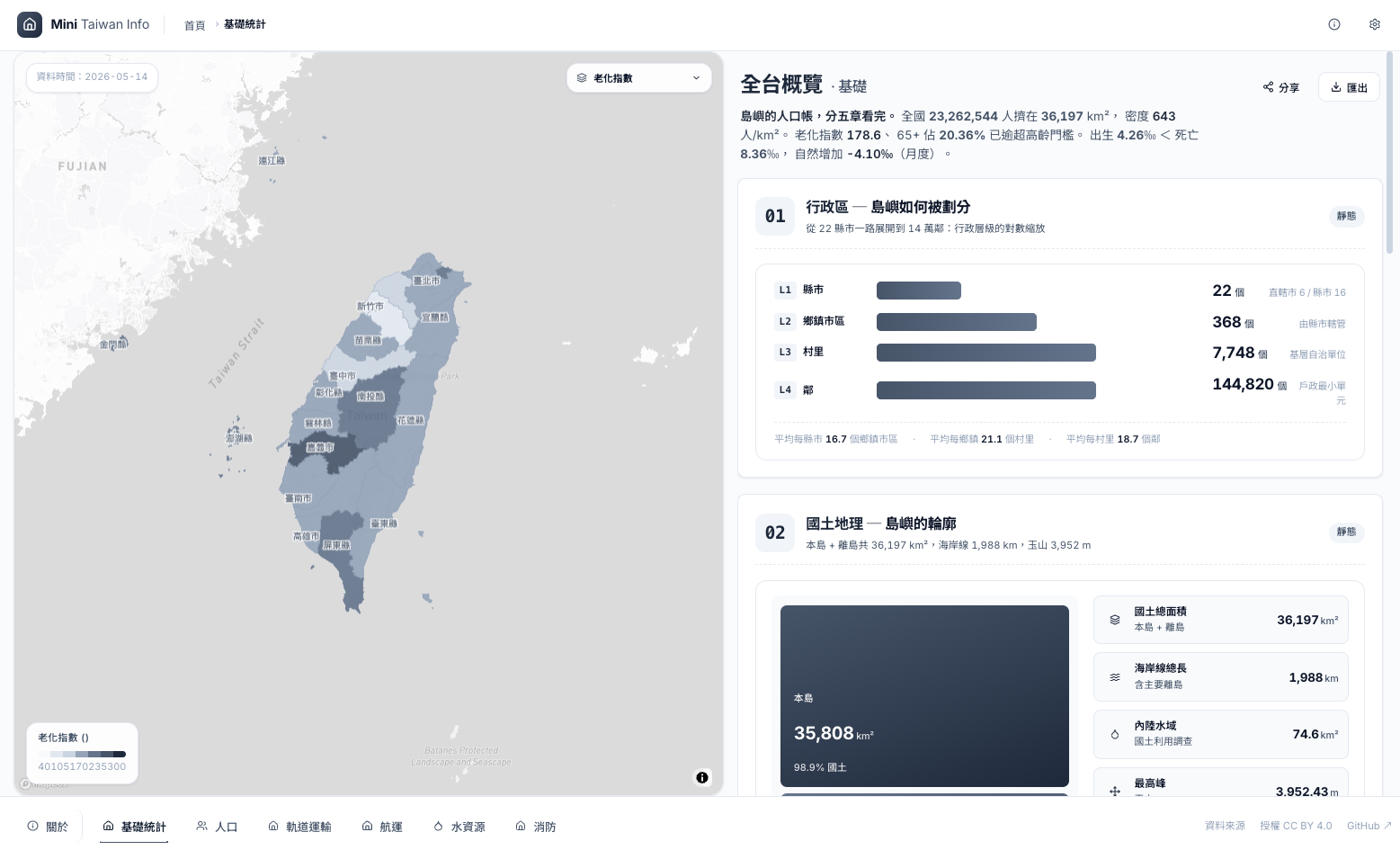This screenshot has width=1400, height=850.
Task: Click the 02 國土地理 section heading
Action: (880, 523)
